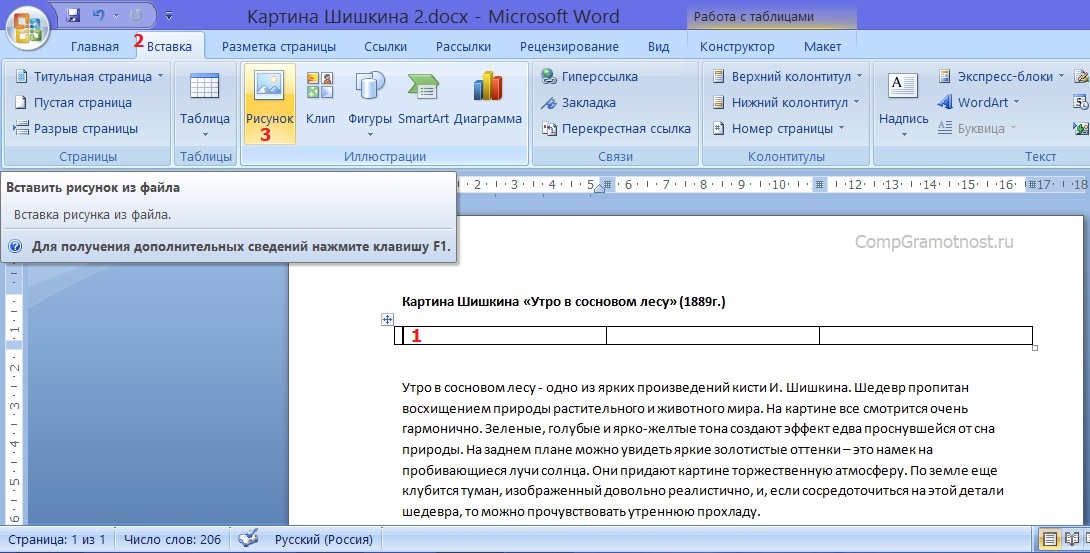This screenshot has width=1090, height=553.
Task: Switch to the Главная tab
Action: click(95, 47)
